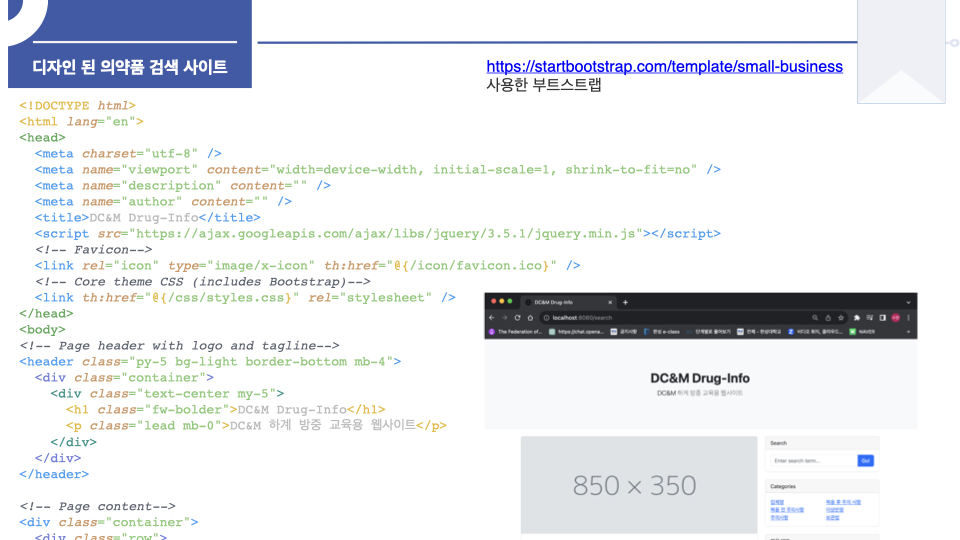Click the Enter search term field
The image size is (960, 540).
tap(813, 460)
